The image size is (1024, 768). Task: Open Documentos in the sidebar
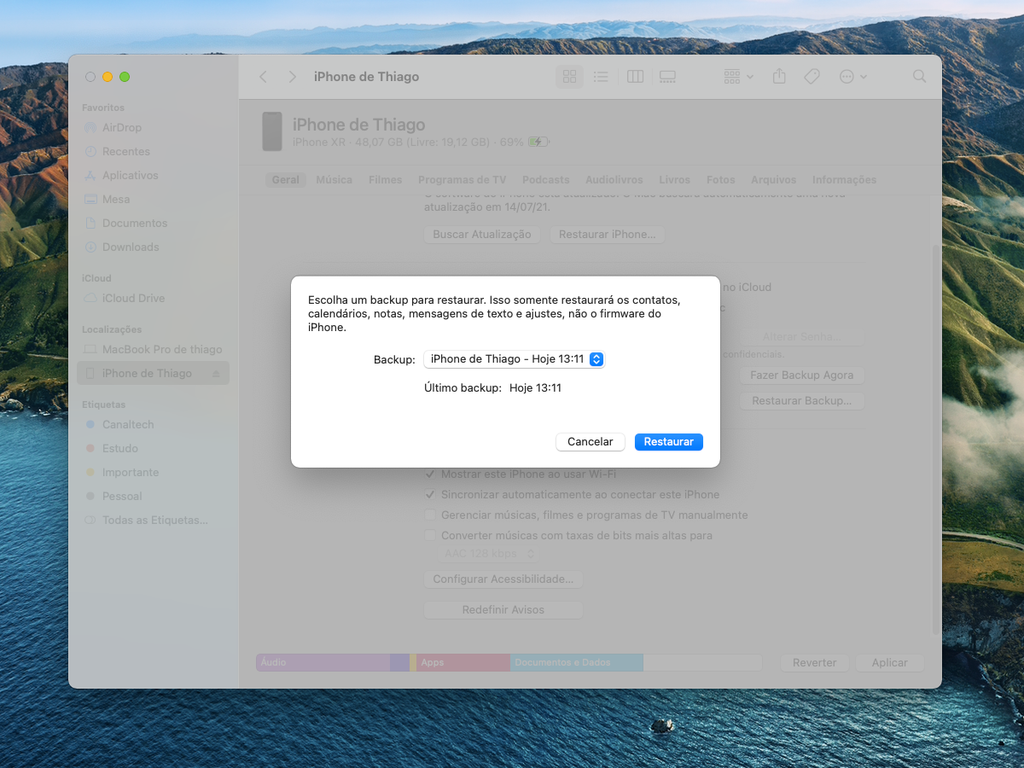click(x=135, y=223)
